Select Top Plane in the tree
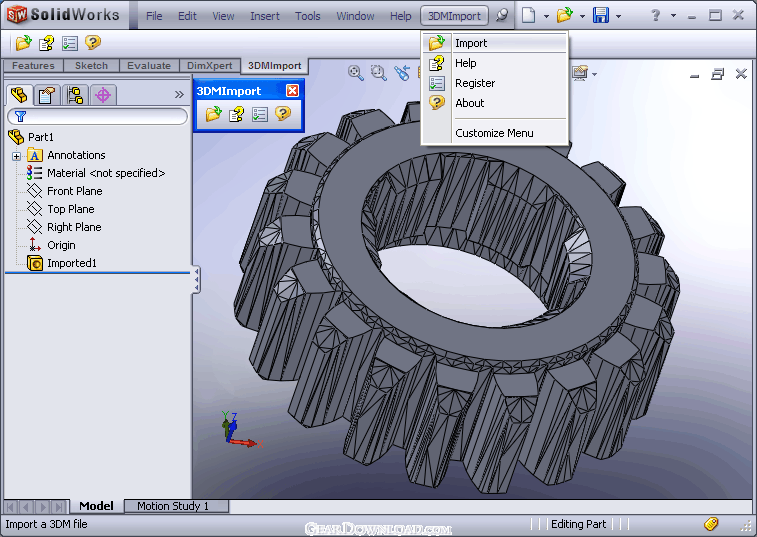This screenshot has width=757, height=537. tap(70, 209)
